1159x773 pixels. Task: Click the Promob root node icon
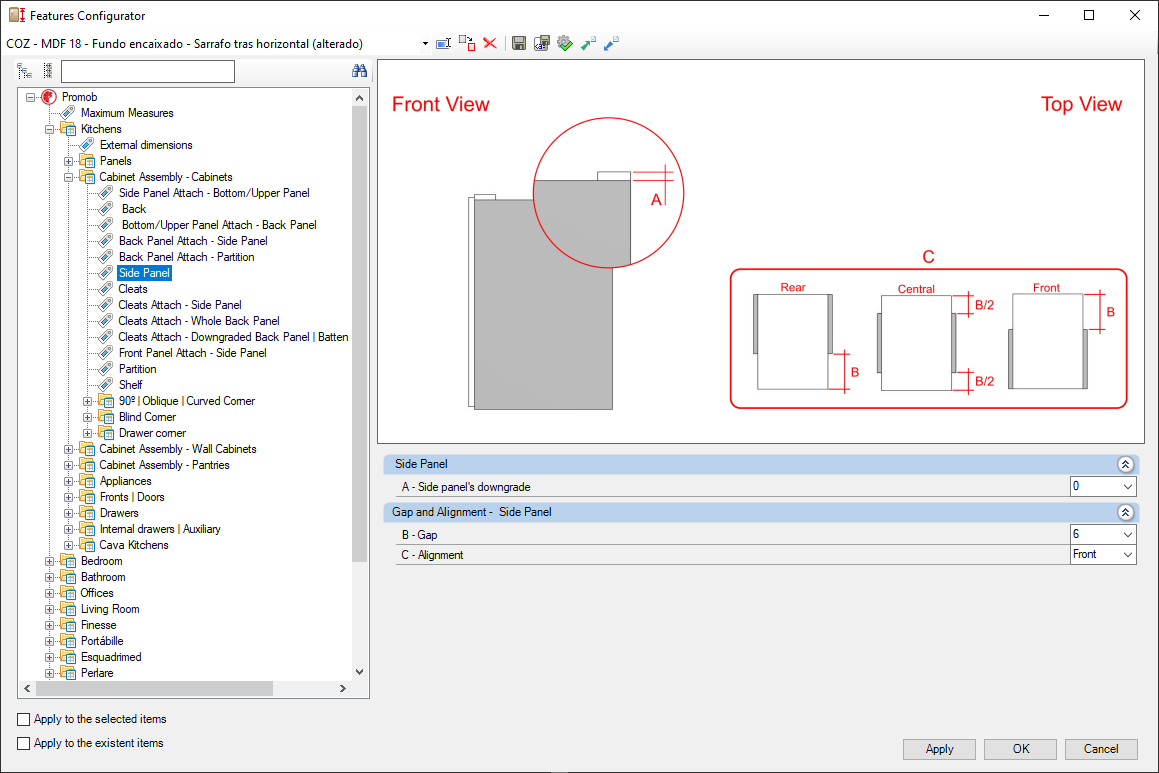pos(49,97)
